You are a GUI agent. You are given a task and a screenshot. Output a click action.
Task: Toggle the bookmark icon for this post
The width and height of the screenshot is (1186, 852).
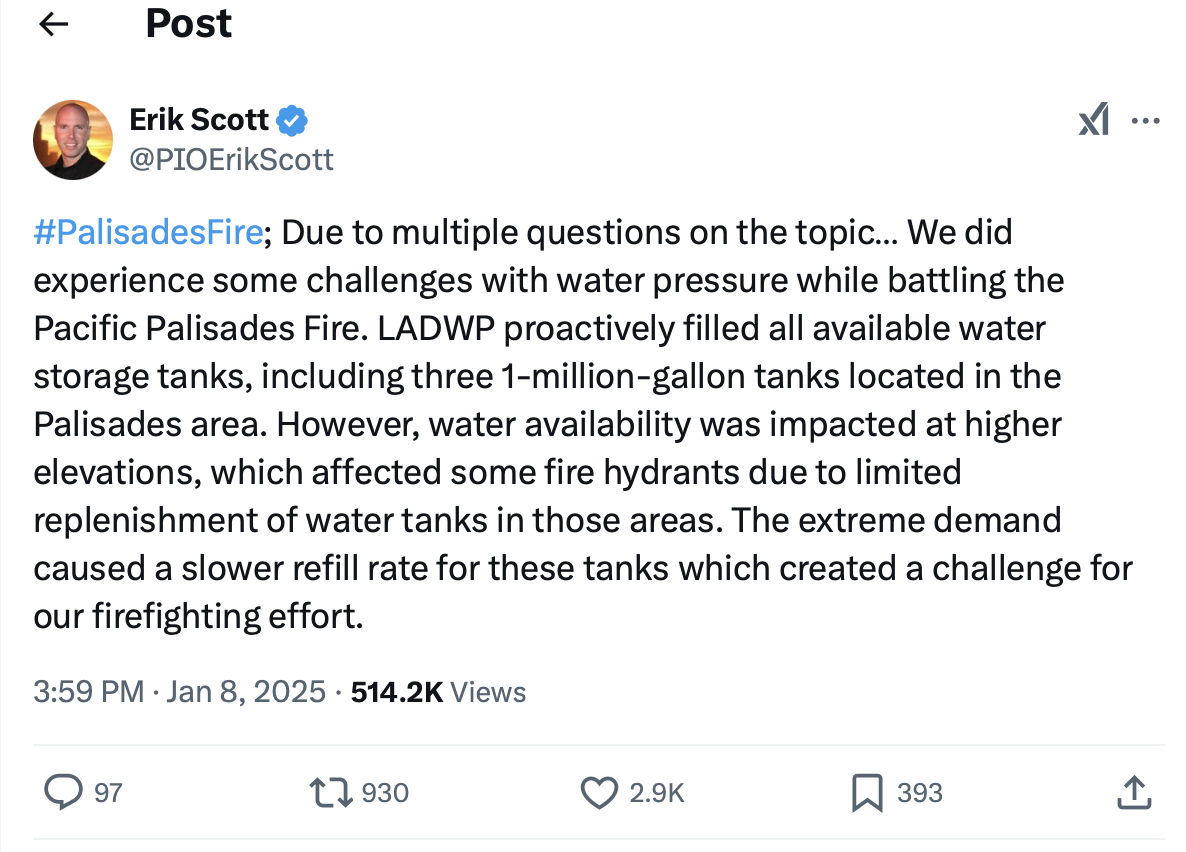[866, 793]
